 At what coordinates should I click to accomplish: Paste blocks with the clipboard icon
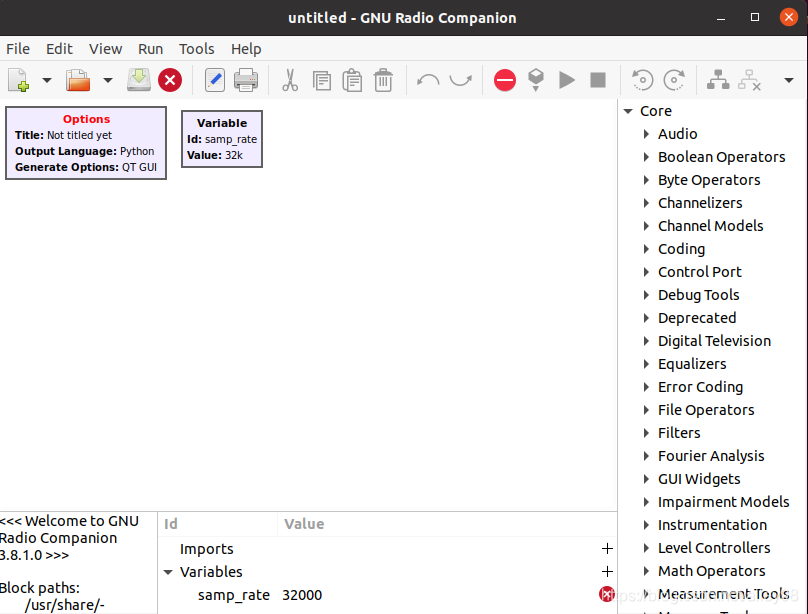tap(352, 80)
